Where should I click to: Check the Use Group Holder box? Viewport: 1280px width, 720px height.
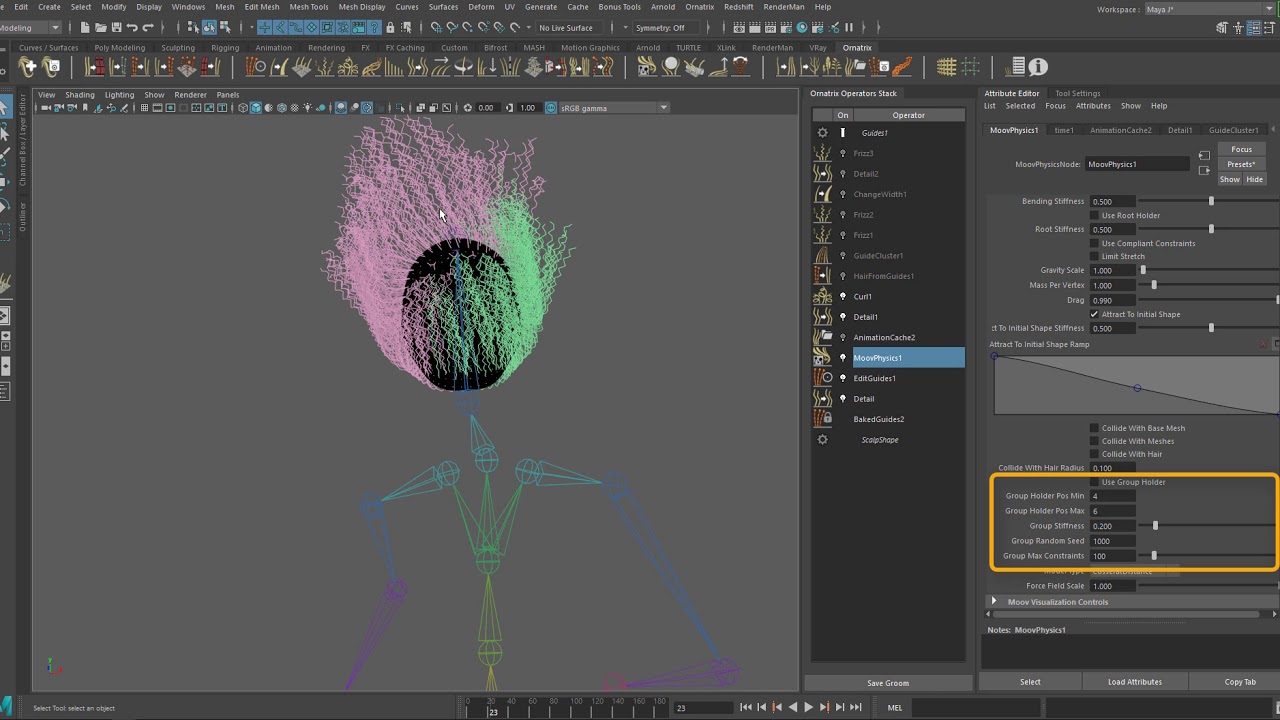click(1094, 482)
